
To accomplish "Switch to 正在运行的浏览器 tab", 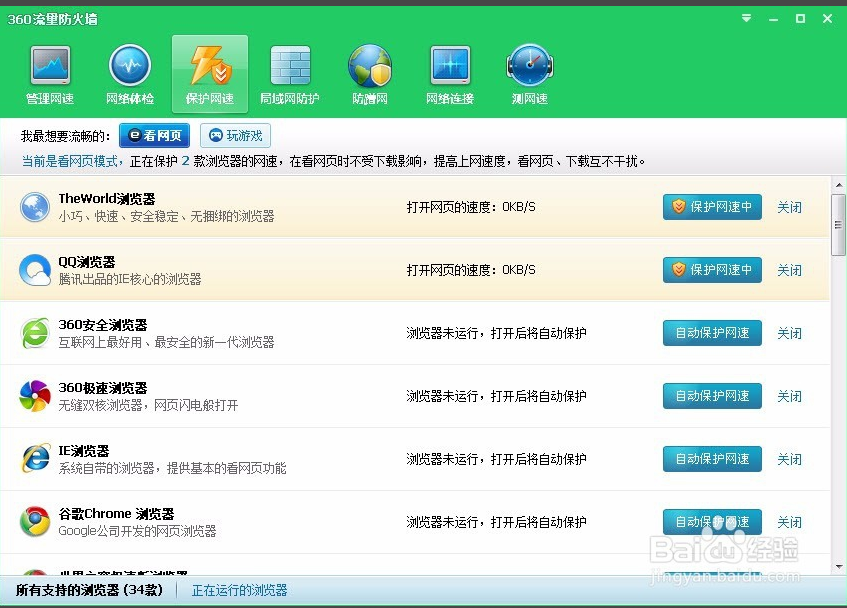I will tap(239, 590).
